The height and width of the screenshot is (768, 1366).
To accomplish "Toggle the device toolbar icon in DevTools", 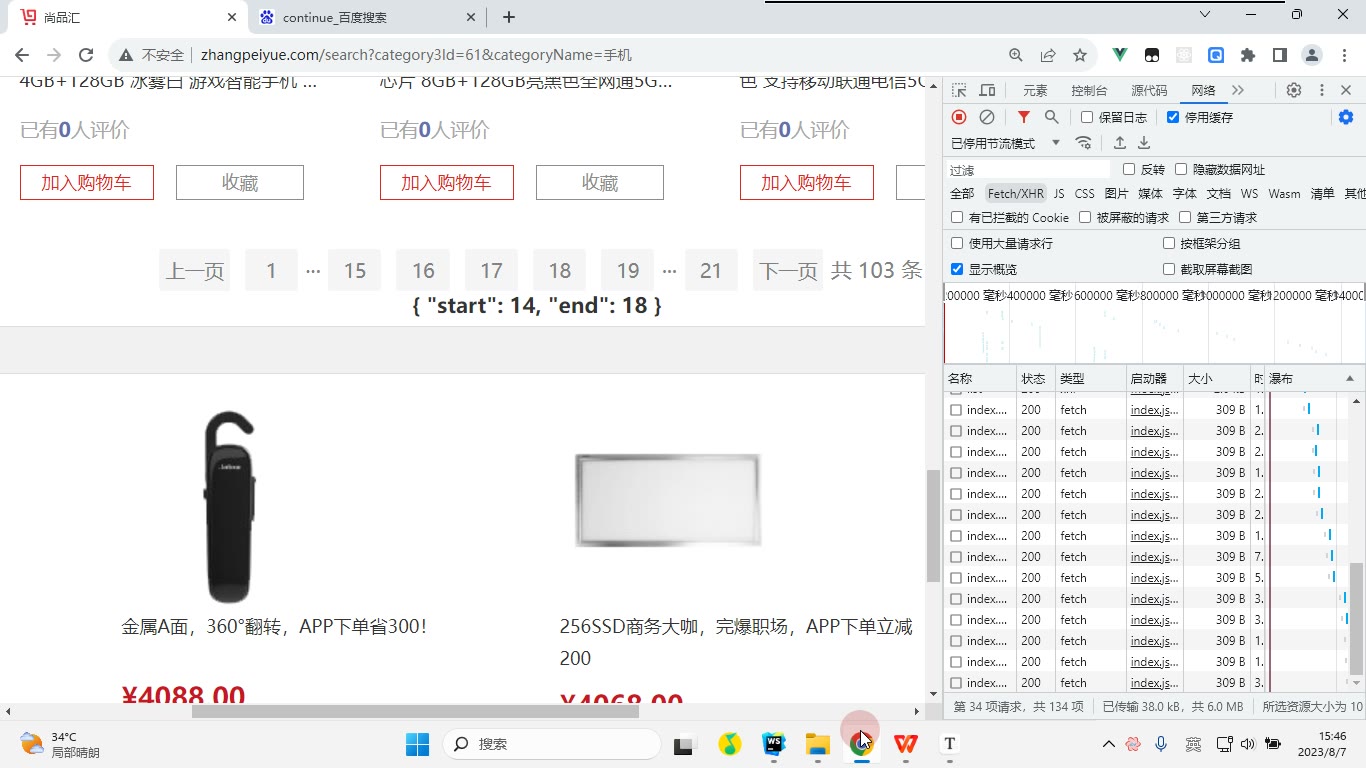I will point(987,90).
